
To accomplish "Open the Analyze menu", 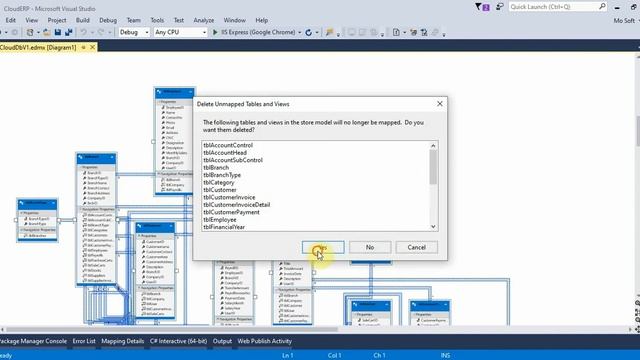I will [204, 20].
